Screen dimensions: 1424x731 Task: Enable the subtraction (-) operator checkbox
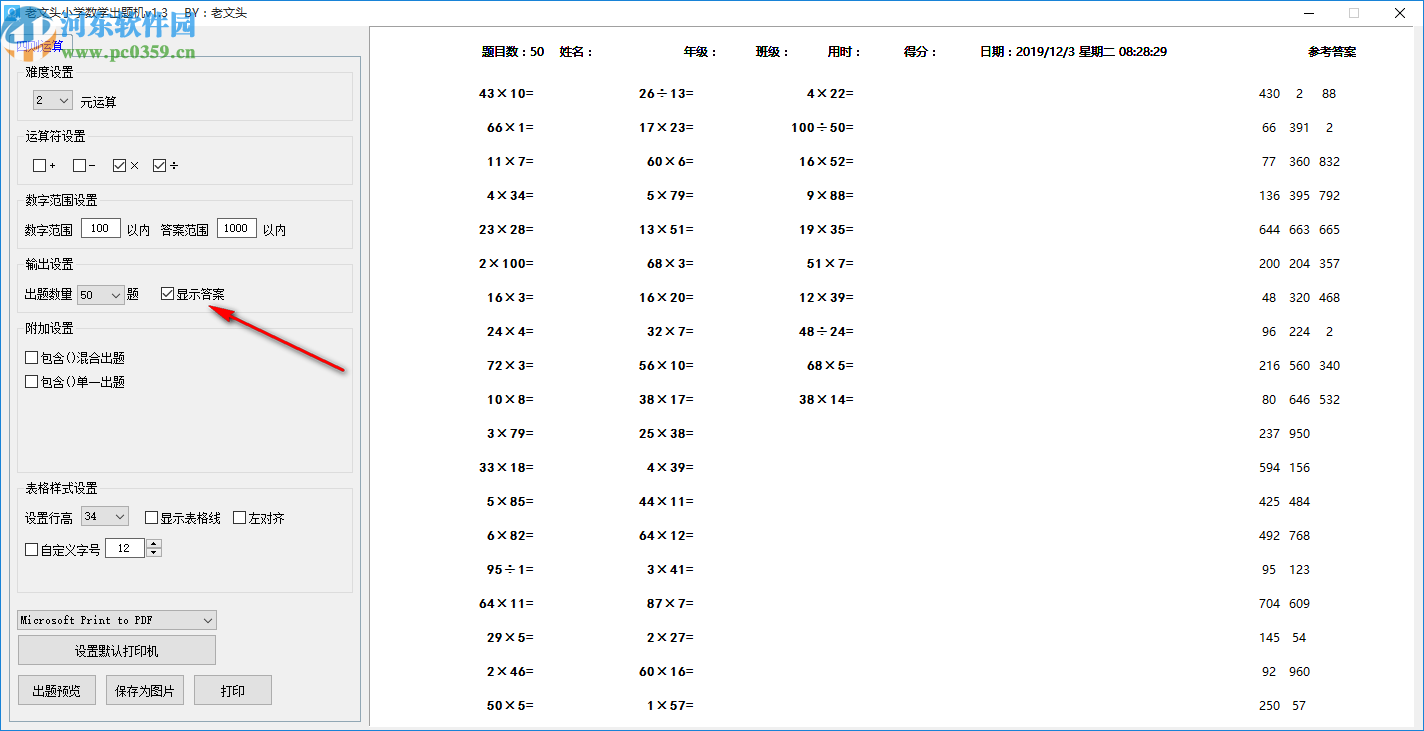79,165
